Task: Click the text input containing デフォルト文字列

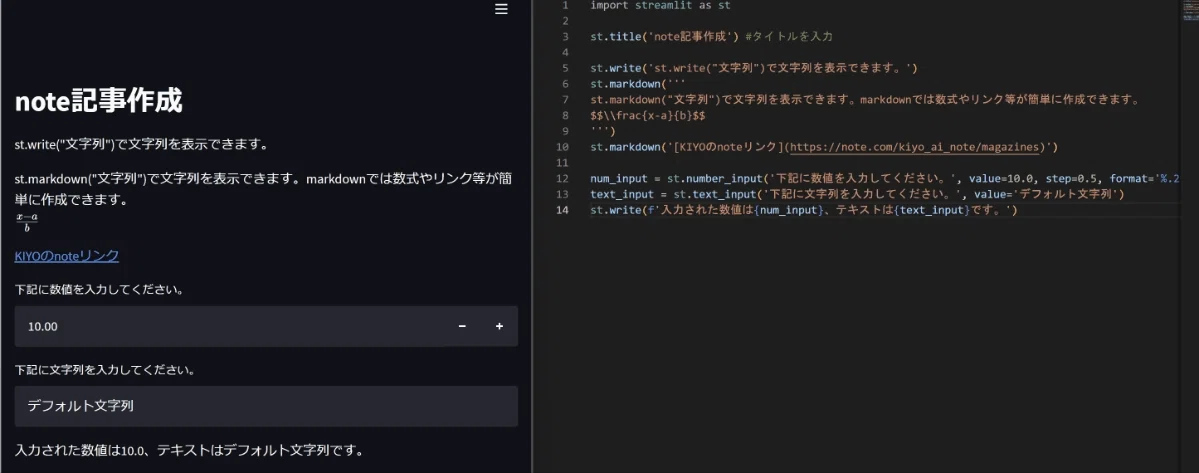Action: (x=266, y=406)
